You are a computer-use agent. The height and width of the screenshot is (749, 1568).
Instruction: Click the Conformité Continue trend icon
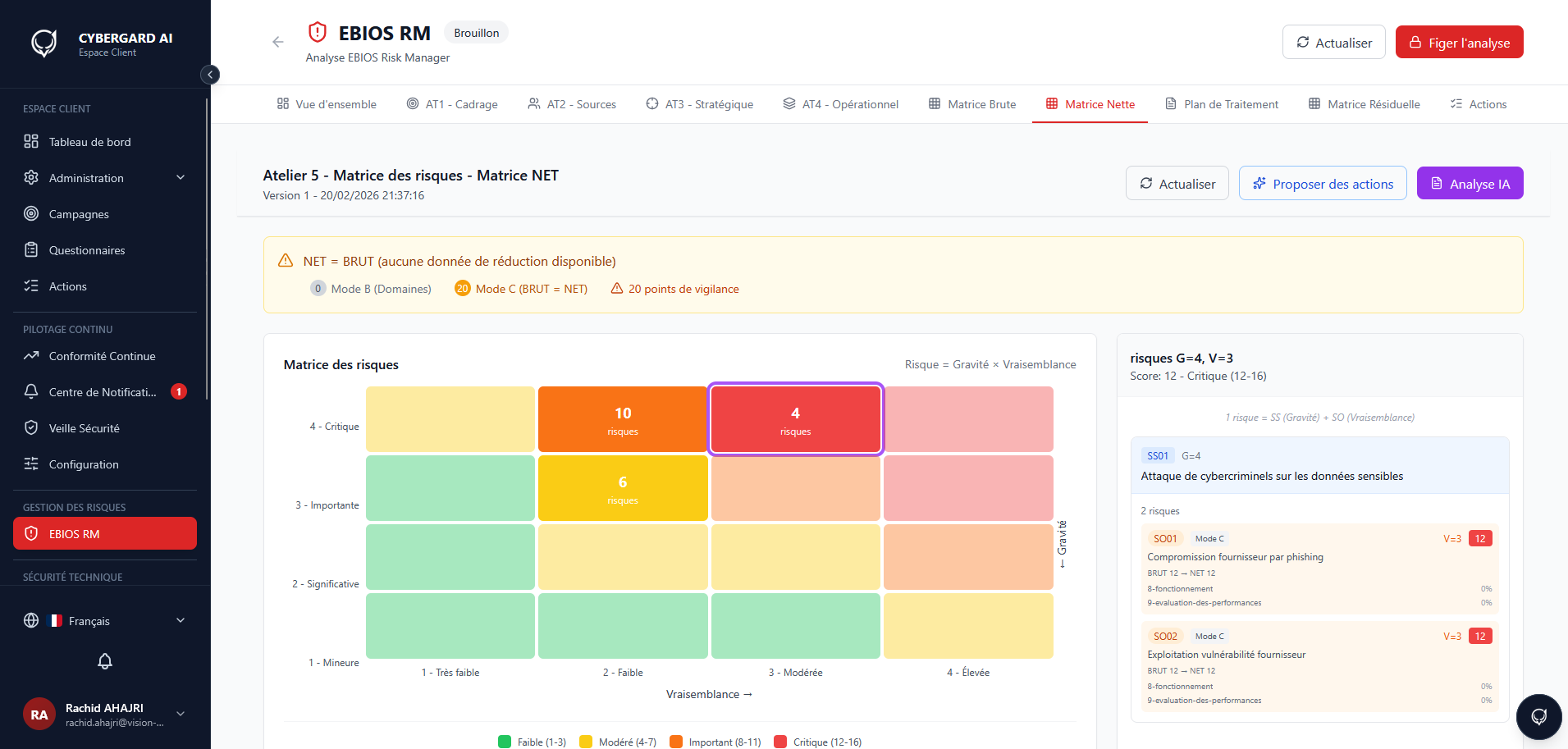pos(31,355)
